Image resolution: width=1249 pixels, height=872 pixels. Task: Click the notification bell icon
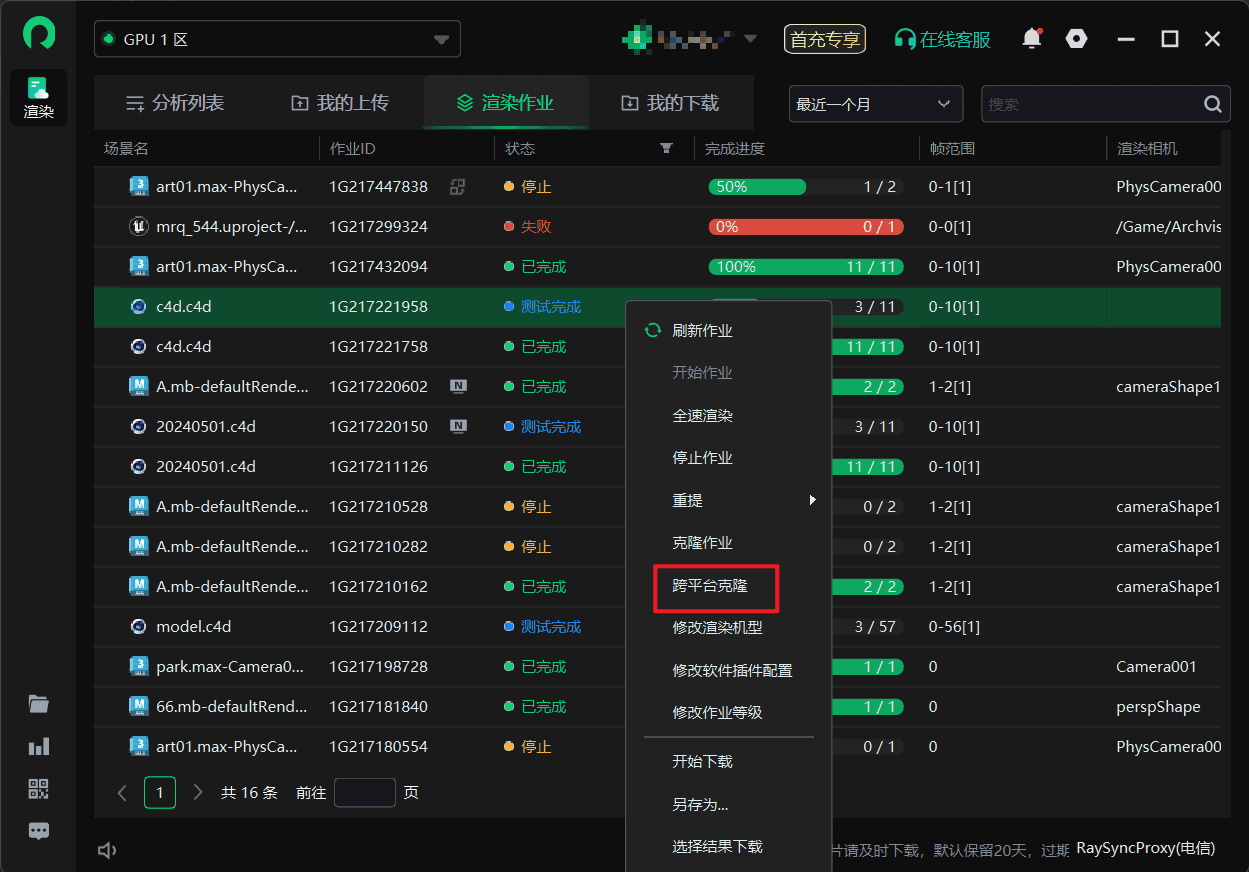[1031, 39]
